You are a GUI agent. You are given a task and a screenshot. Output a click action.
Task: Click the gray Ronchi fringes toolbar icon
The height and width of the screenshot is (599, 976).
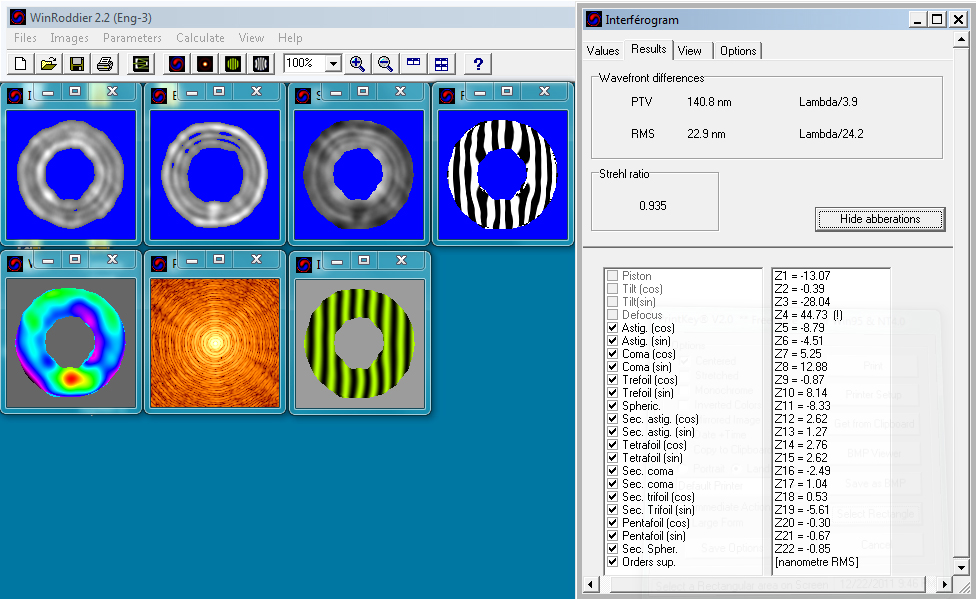tap(261, 64)
